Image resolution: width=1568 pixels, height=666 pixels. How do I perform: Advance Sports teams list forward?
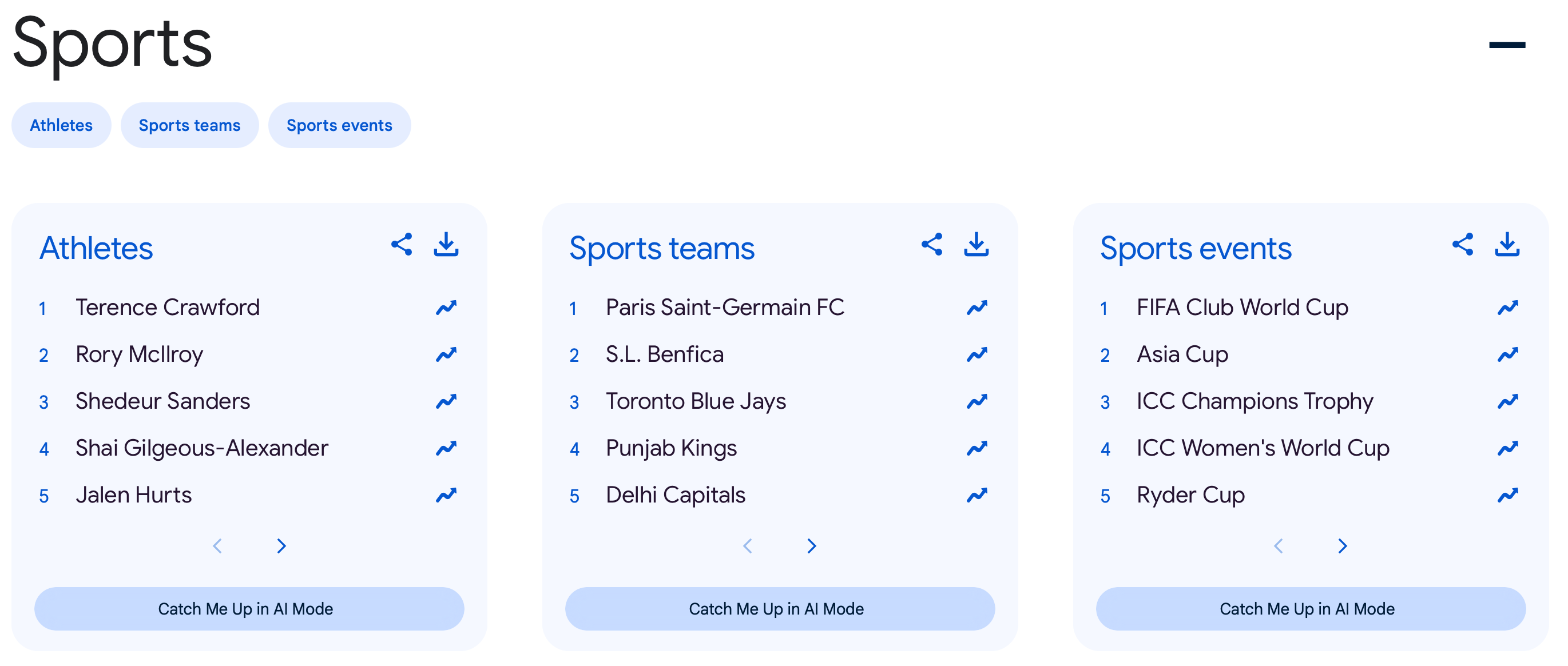[811, 545]
